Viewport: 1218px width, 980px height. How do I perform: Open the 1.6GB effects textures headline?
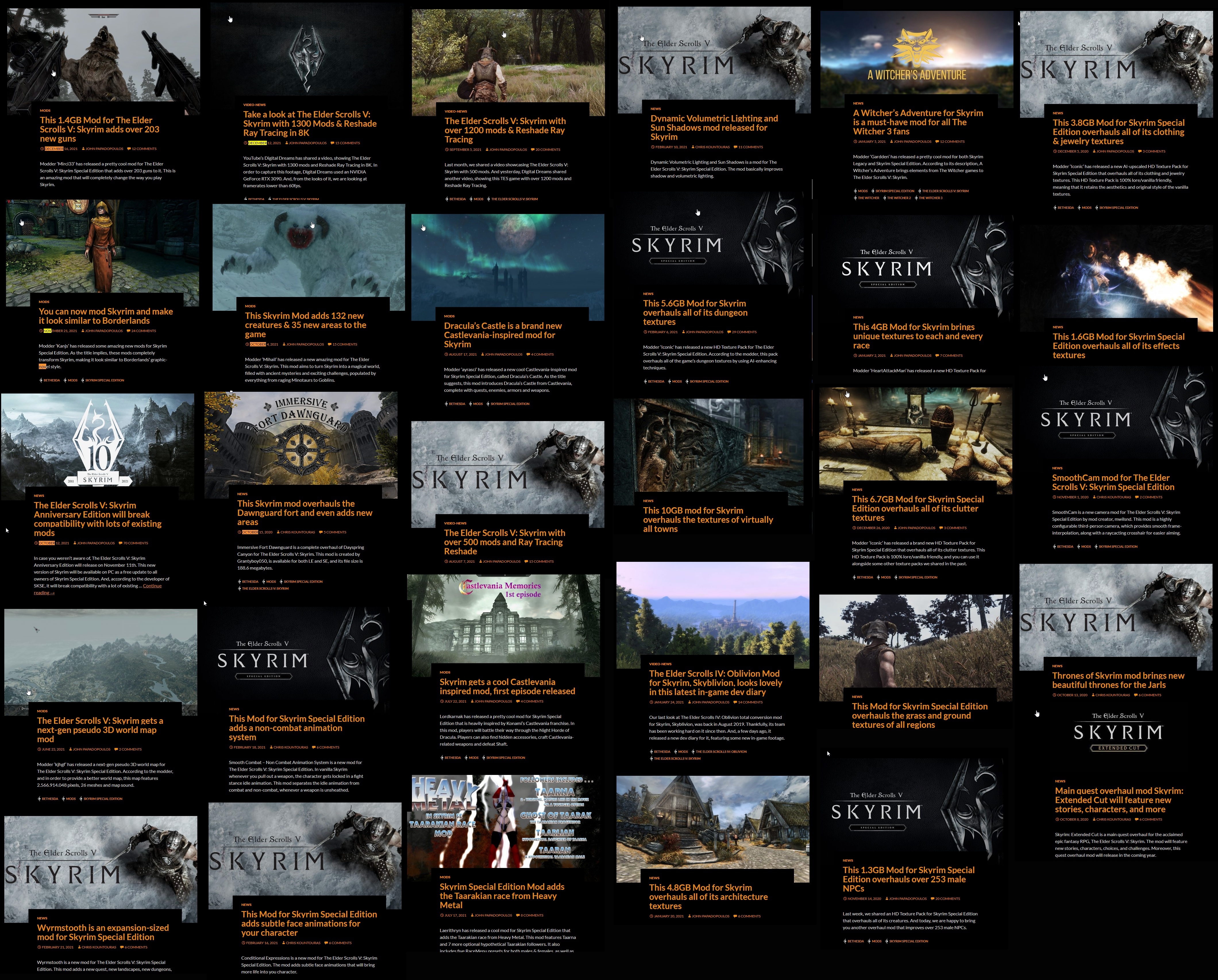tap(1118, 346)
